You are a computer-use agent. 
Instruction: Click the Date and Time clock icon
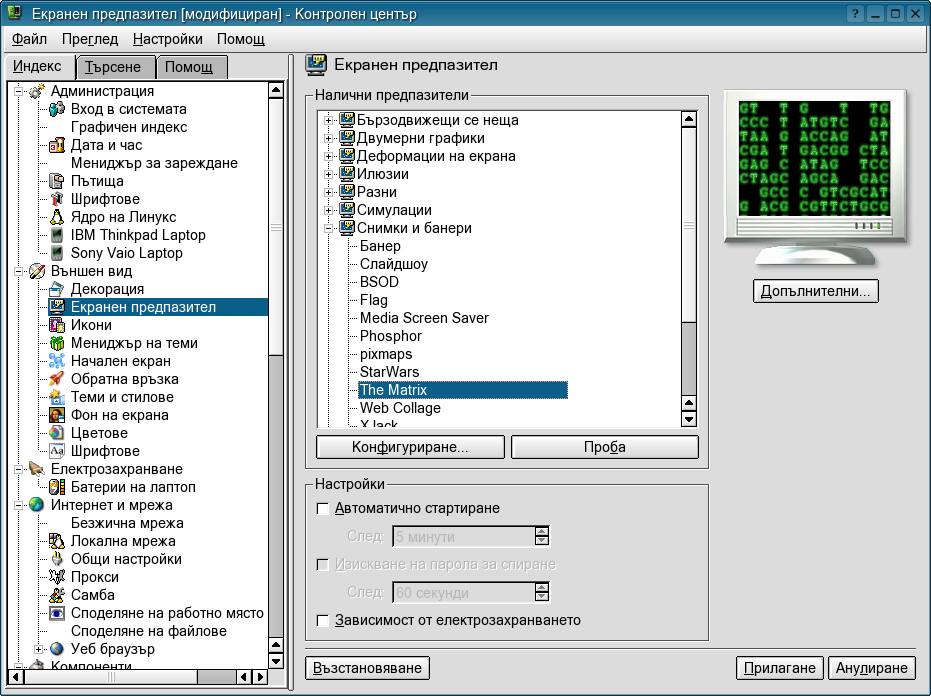[x=57, y=145]
